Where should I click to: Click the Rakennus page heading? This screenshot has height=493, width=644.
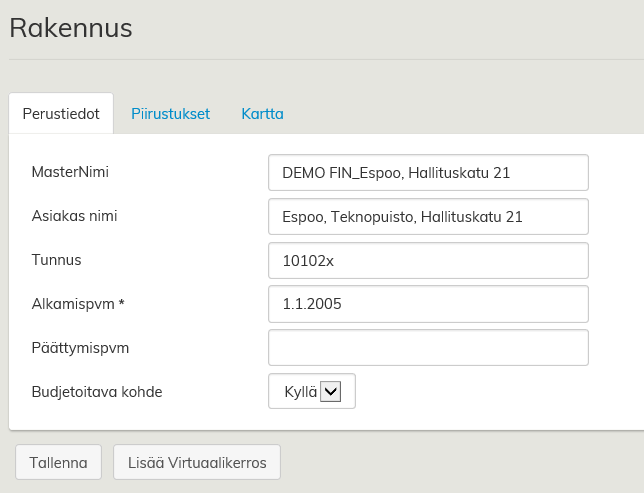tap(71, 28)
